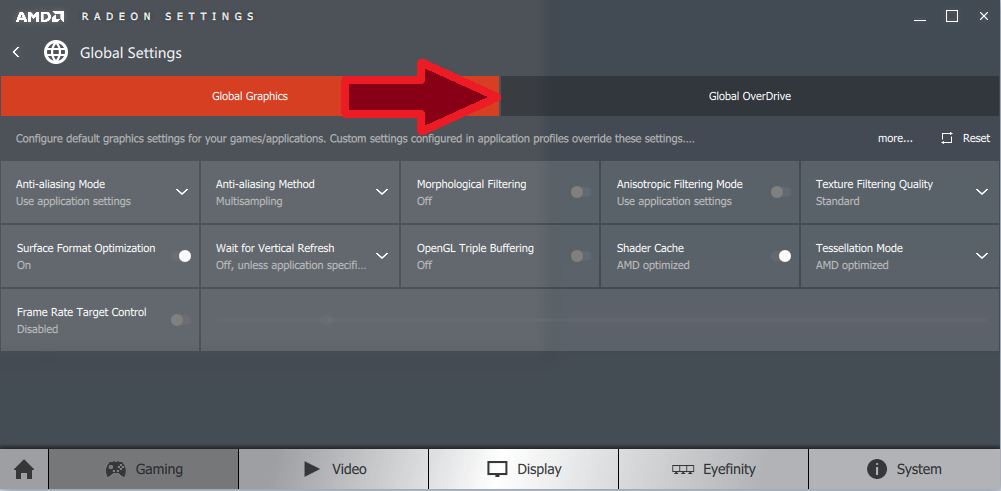Image resolution: width=1001 pixels, height=491 pixels.
Task: Open the Tessellation Mode dropdown
Action: (x=981, y=256)
